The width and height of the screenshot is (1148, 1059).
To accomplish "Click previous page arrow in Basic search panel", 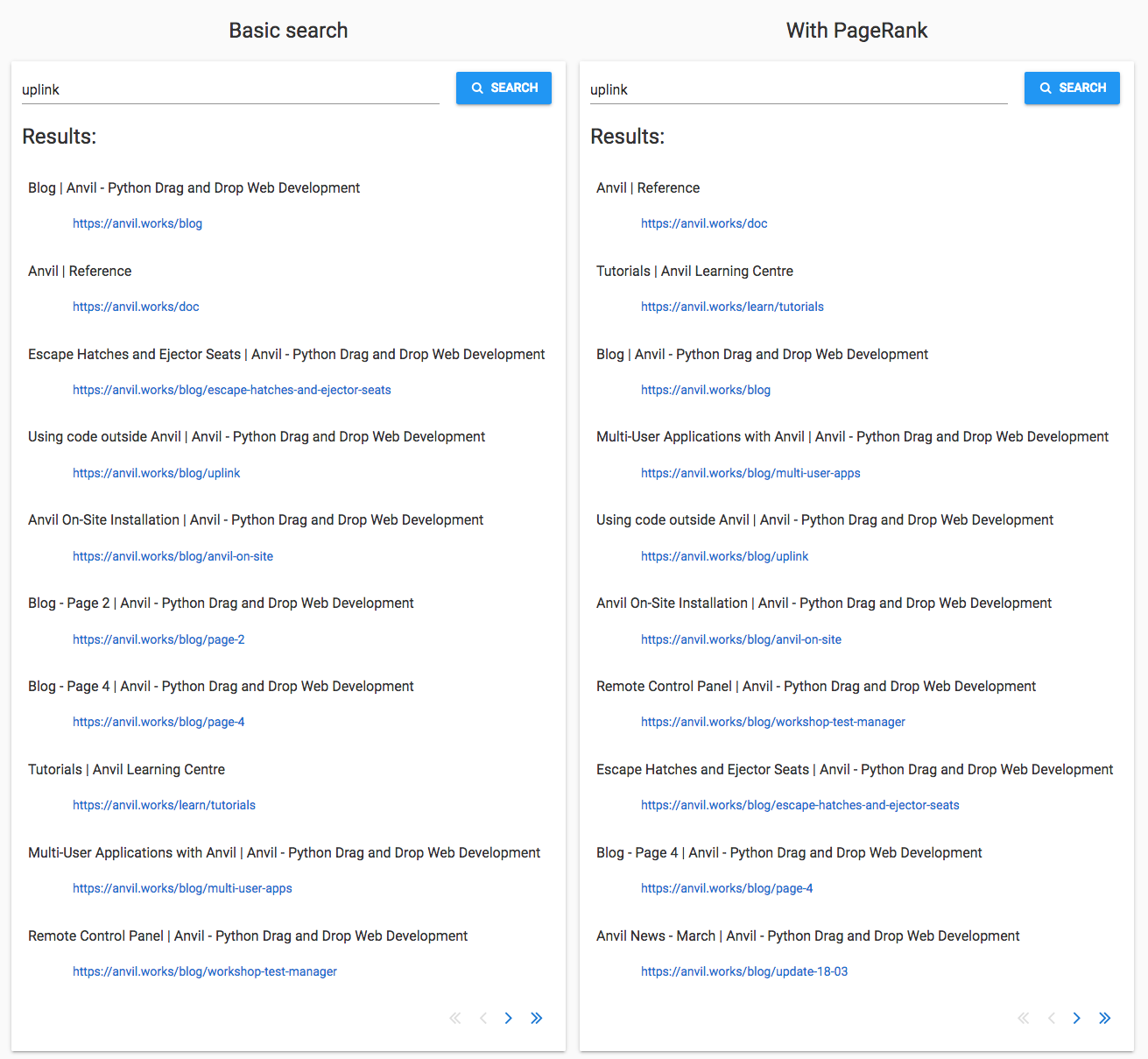I will coord(483,1018).
